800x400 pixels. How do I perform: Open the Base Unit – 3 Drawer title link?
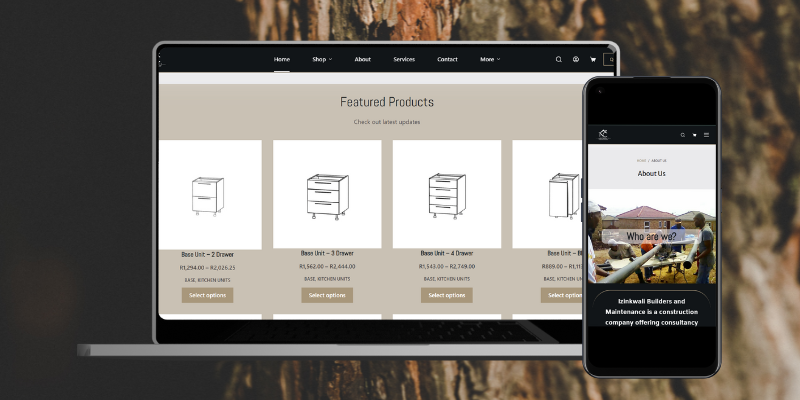coord(327,253)
